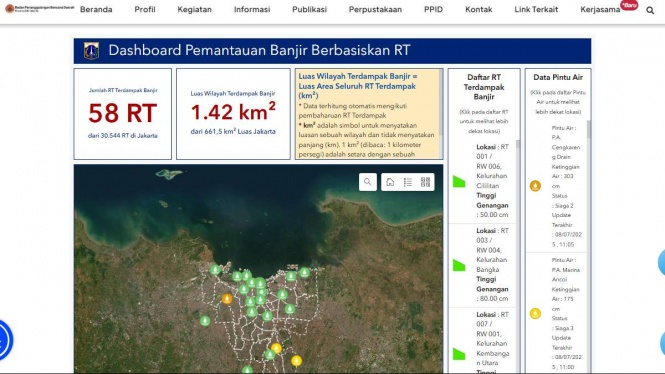Click the 1.42 km² affected area value
665x374 pixels.
[x=233, y=112]
